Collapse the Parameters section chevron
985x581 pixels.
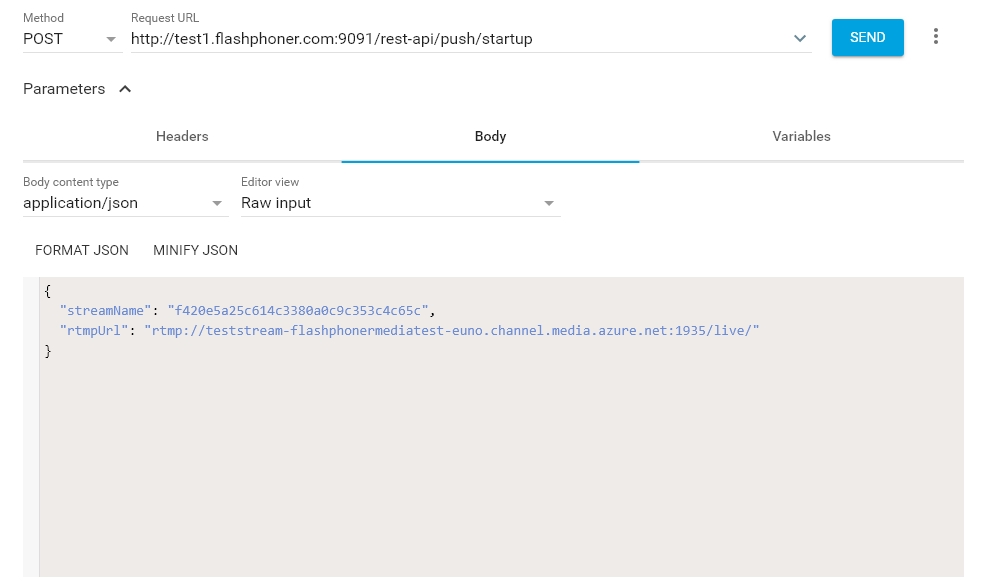pos(125,89)
